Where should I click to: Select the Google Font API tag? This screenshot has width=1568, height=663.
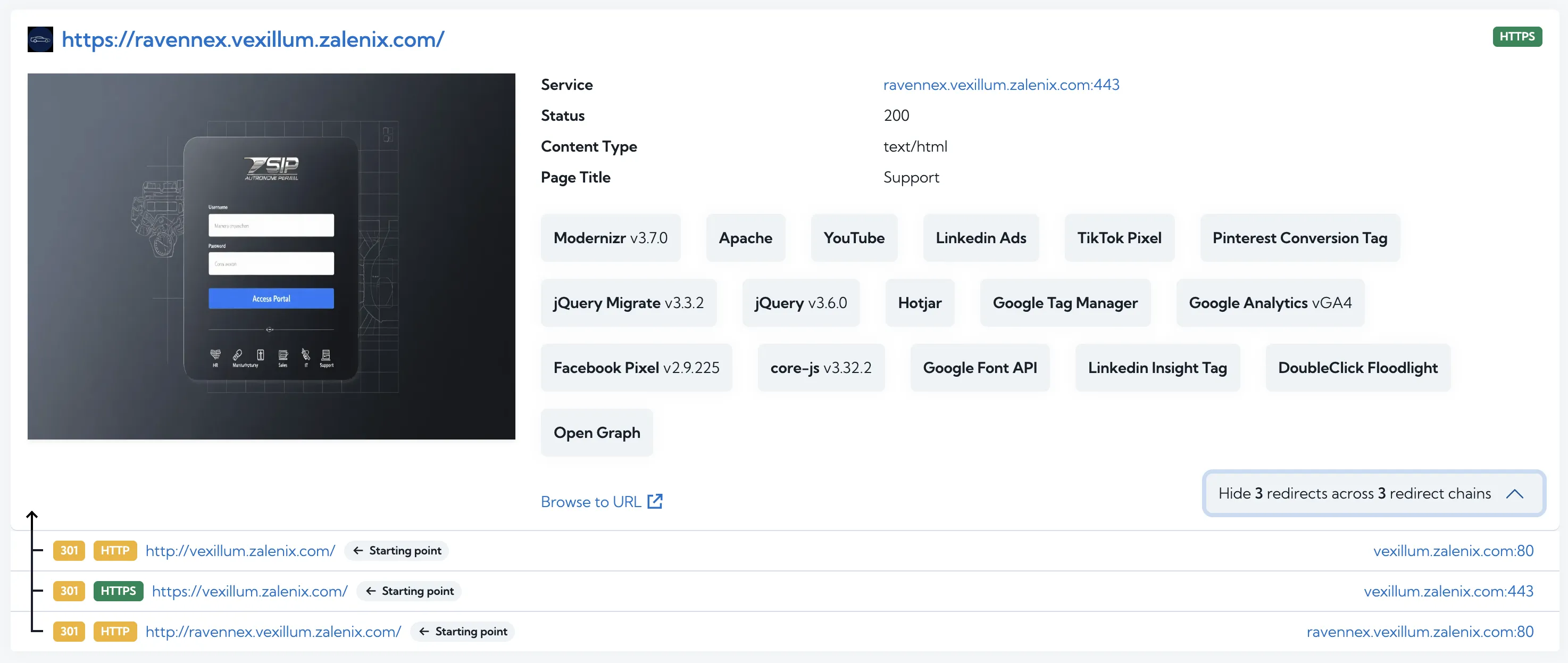click(979, 368)
